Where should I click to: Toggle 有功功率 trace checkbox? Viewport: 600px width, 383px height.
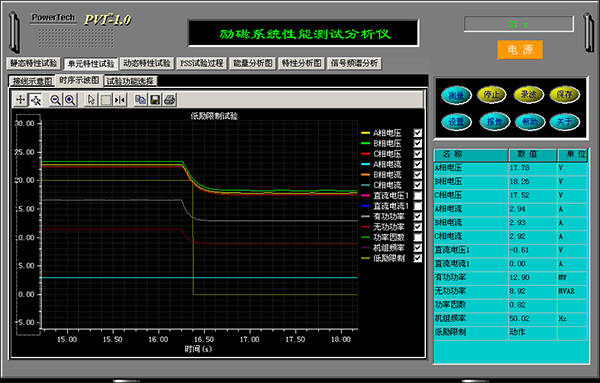click(x=417, y=216)
